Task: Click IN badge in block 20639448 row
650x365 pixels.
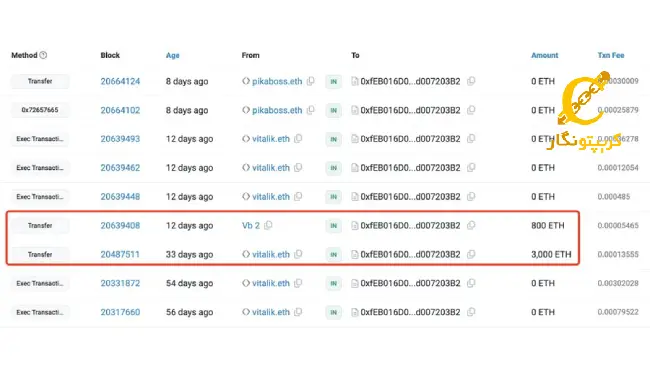Action: pyautogui.click(x=333, y=197)
